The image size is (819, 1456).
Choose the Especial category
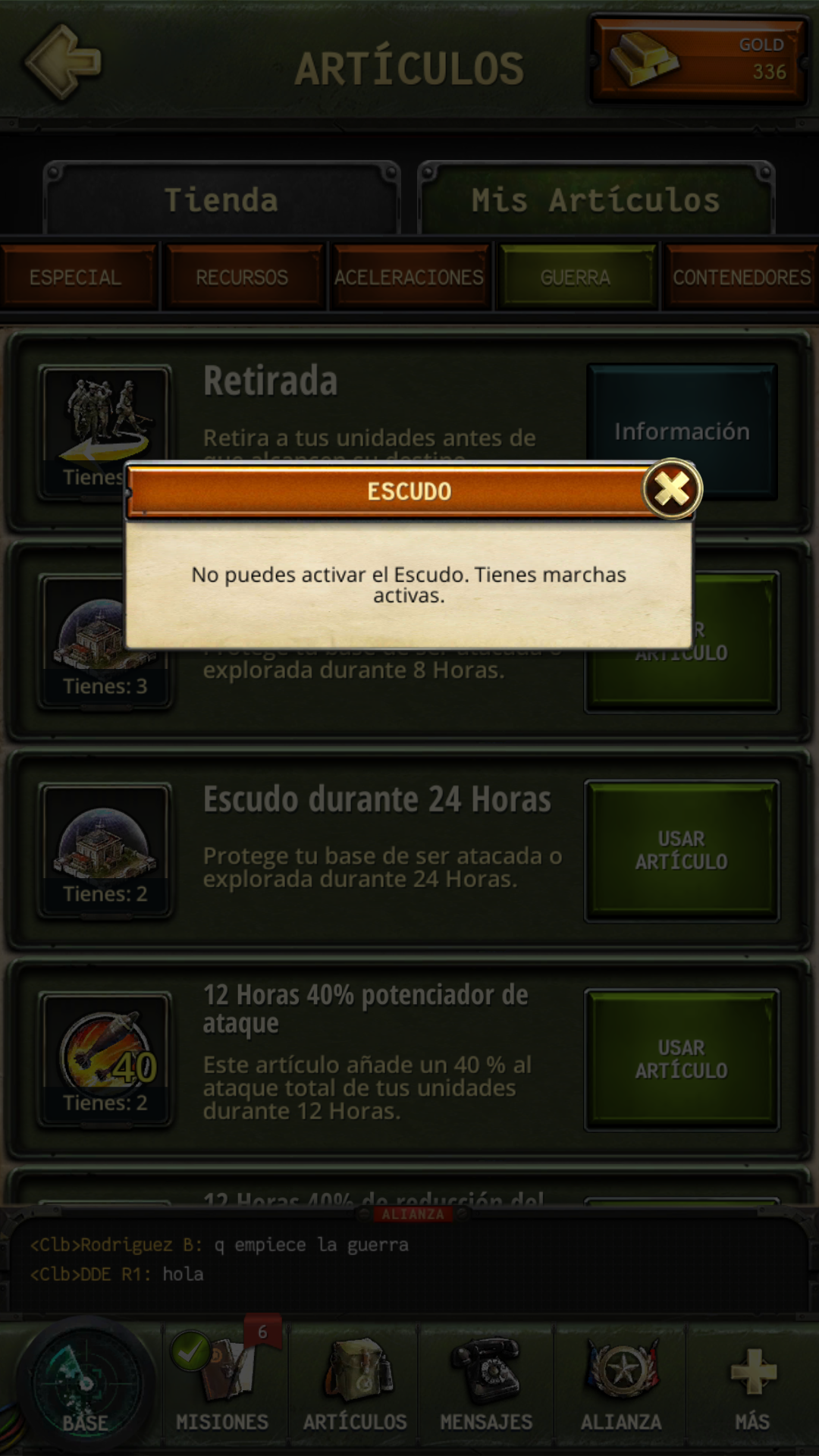click(x=76, y=277)
